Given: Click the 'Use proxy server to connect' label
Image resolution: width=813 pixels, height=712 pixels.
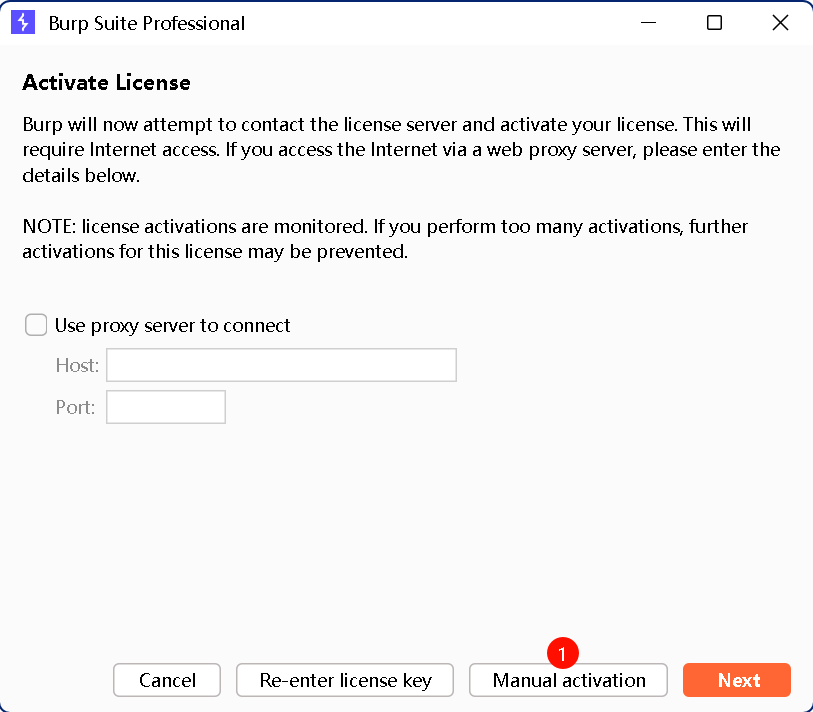Looking at the screenshot, I should coord(172,326).
